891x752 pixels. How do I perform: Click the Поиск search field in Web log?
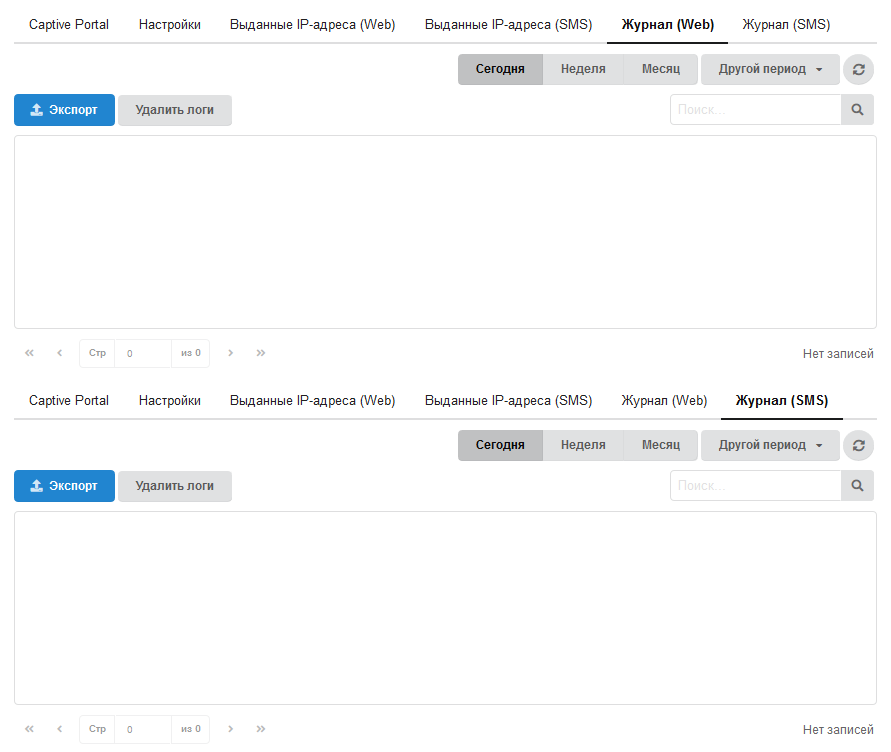click(x=755, y=110)
